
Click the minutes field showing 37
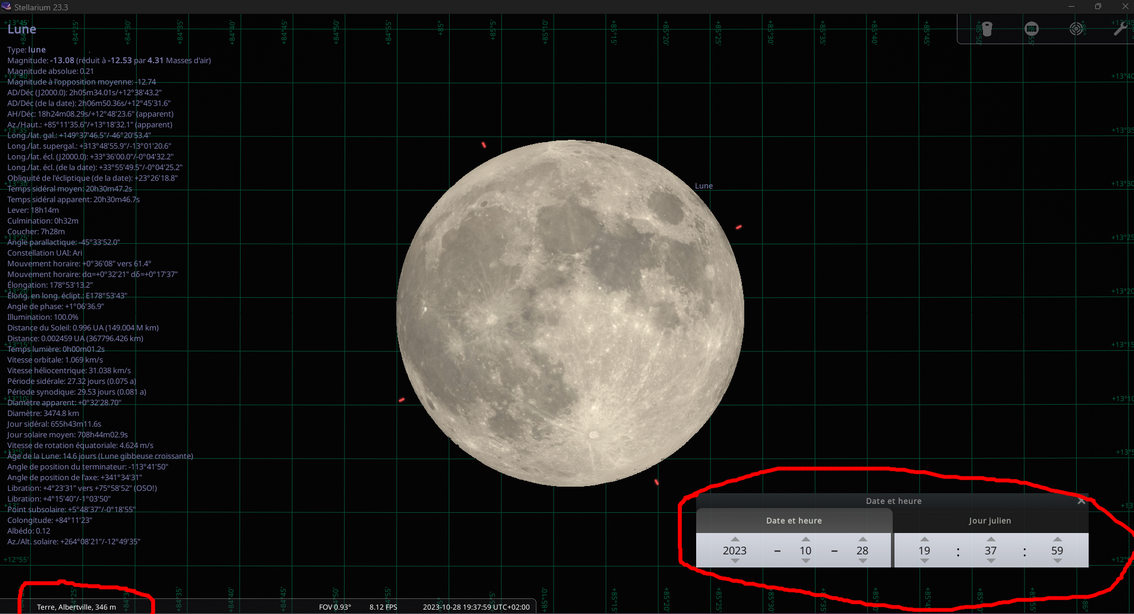[x=991, y=550]
